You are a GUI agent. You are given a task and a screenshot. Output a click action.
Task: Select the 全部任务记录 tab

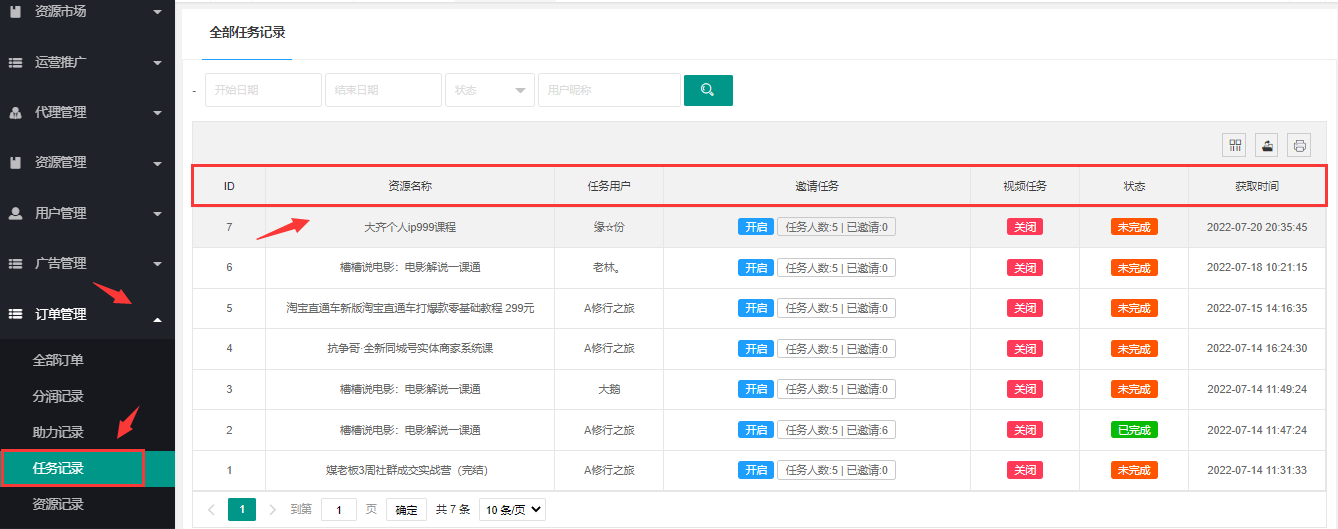pyautogui.click(x=247, y=32)
